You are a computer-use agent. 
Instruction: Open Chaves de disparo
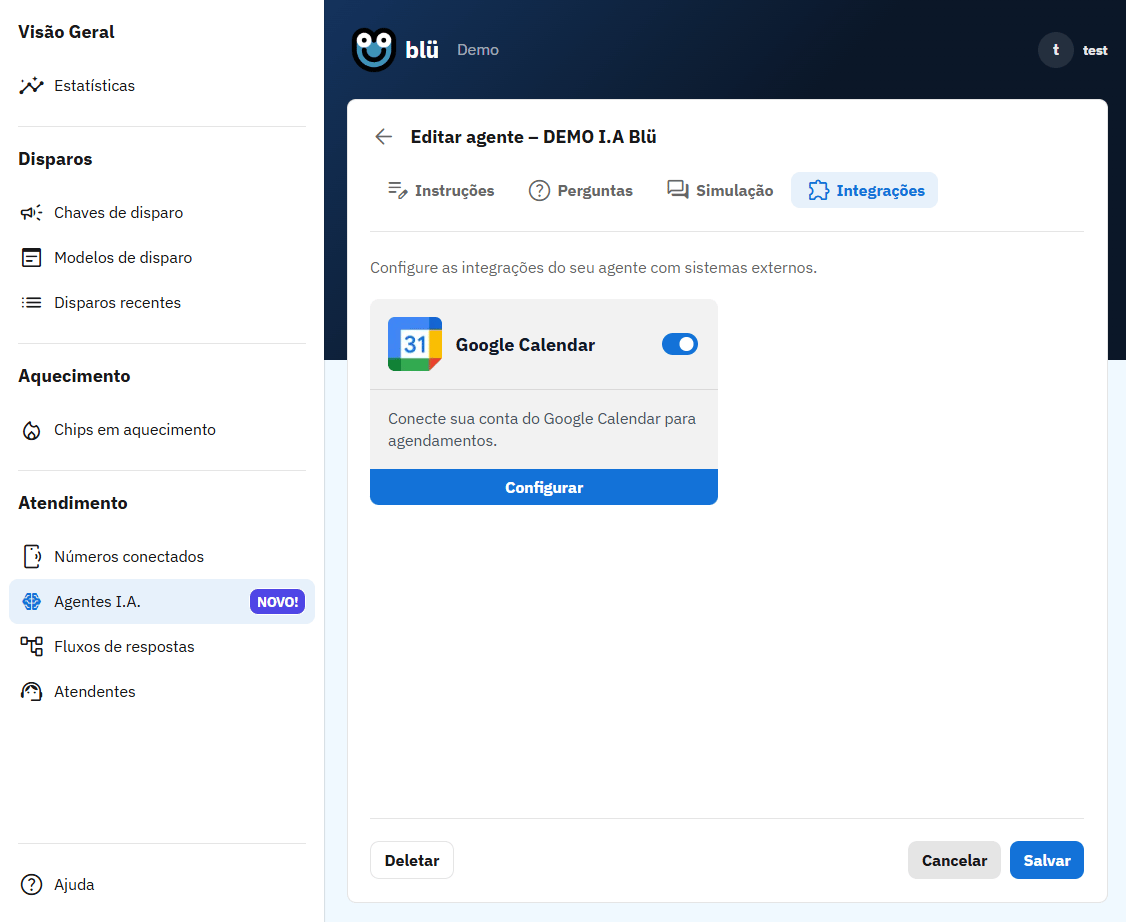tap(162, 213)
